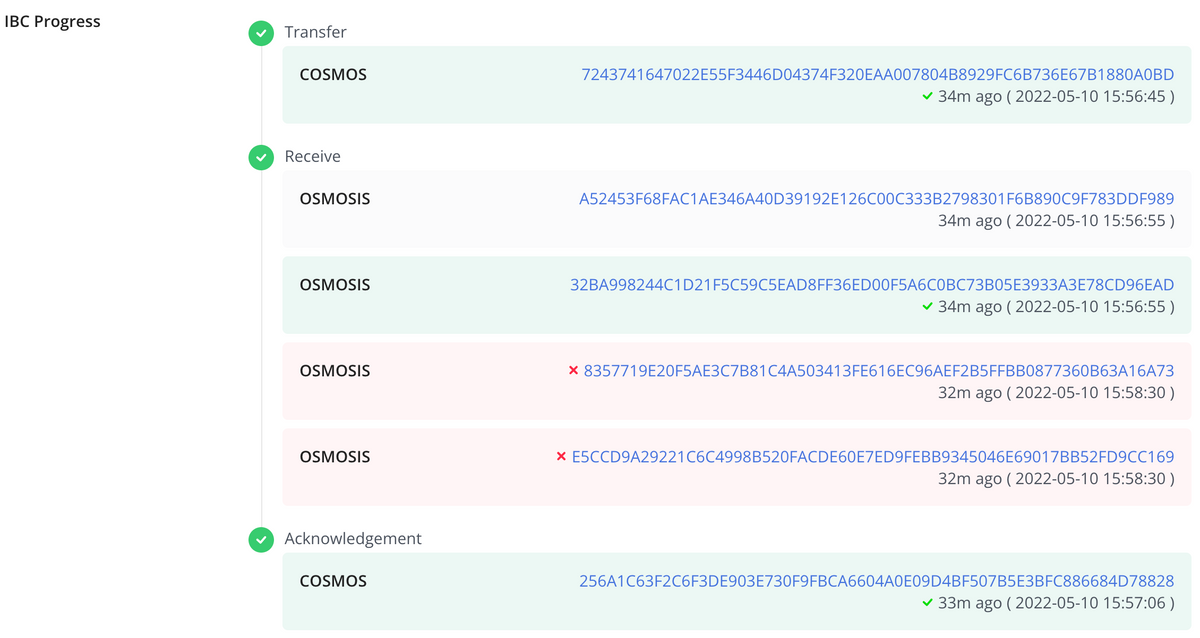
Task: Click the red X before hash 8357719E20F5
Action: (573, 370)
